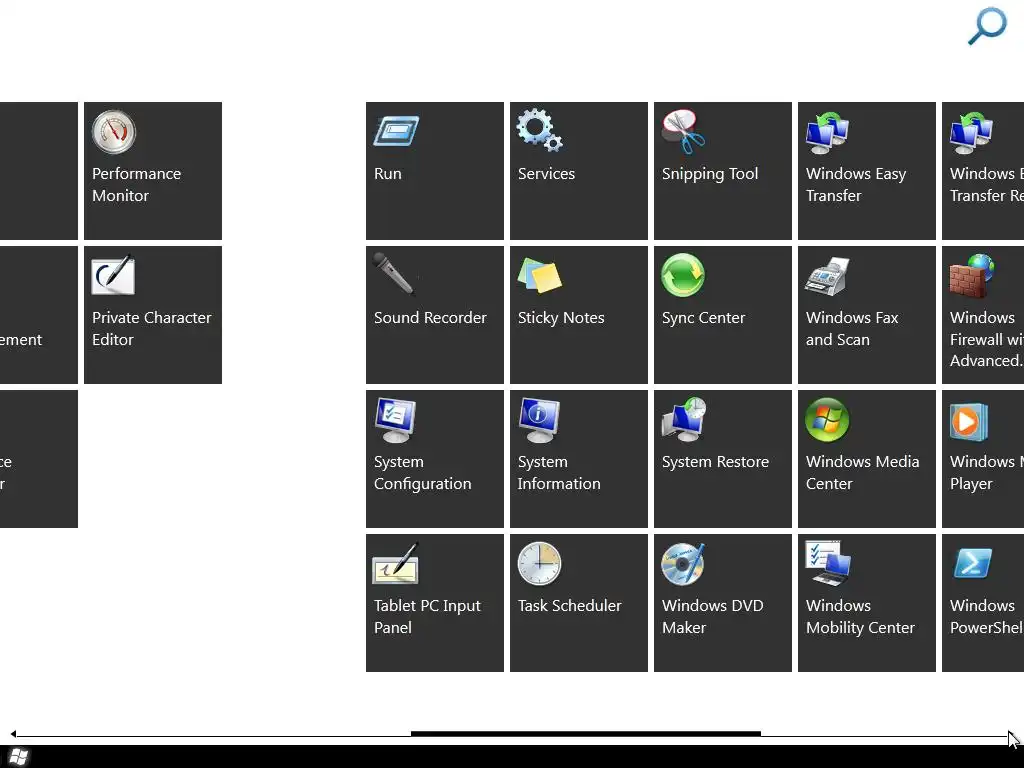Click the "Tablet PC Input Panel" label
This screenshot has width=1024, height=768.
(427, 616)
